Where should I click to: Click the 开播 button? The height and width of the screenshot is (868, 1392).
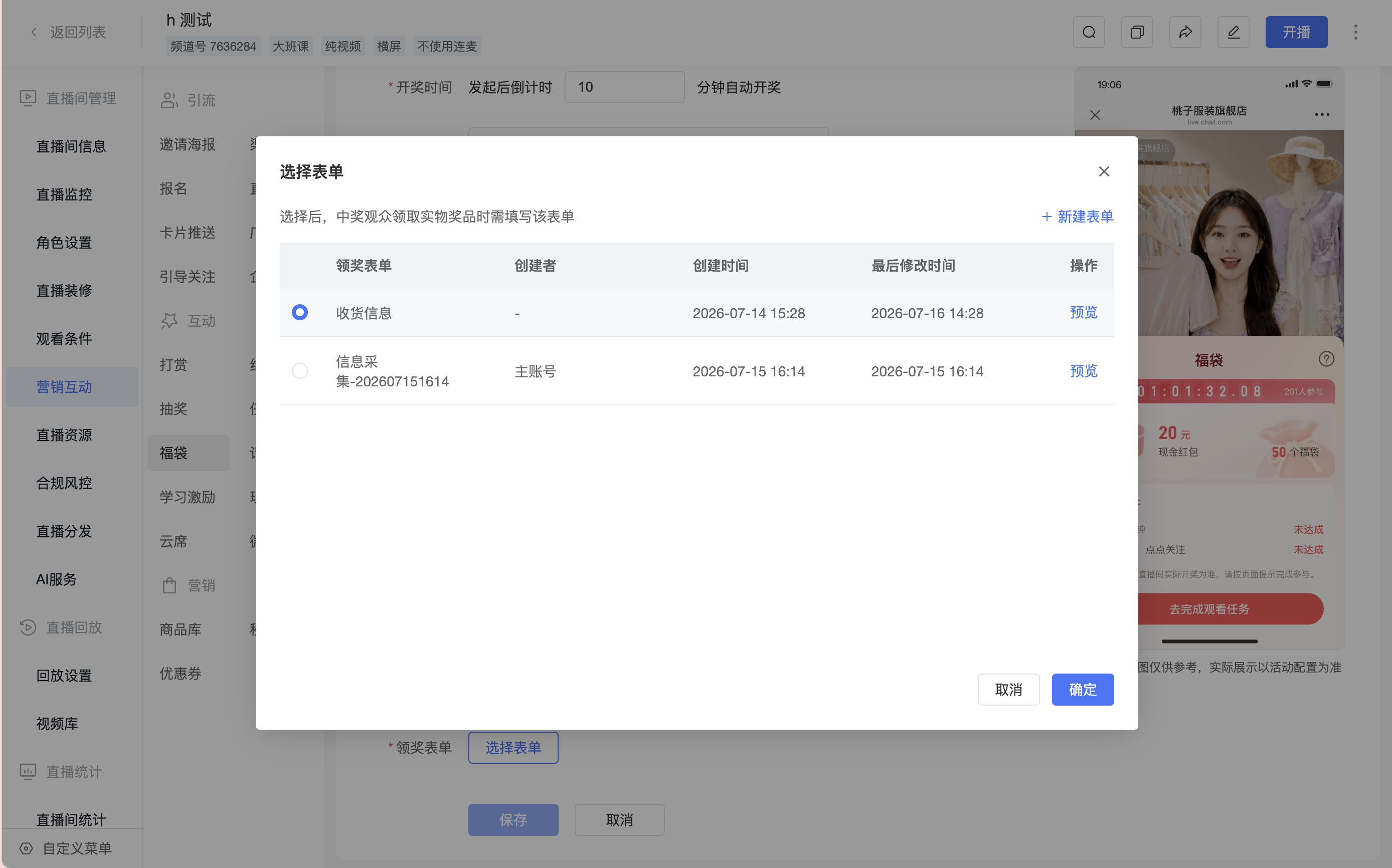(1296, 32)
